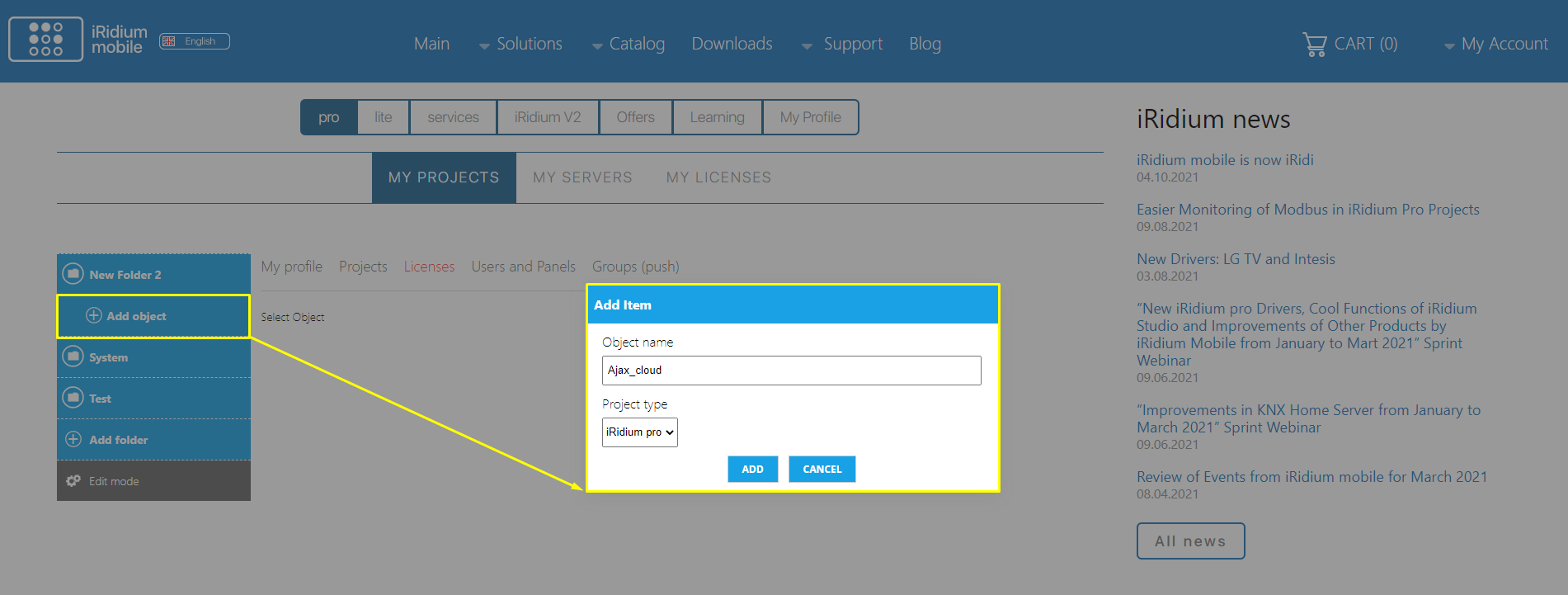This screenshot has width=1568, height=595.
Task: Click the plus icon beside Add folder
Action: [x=73, y=439]
